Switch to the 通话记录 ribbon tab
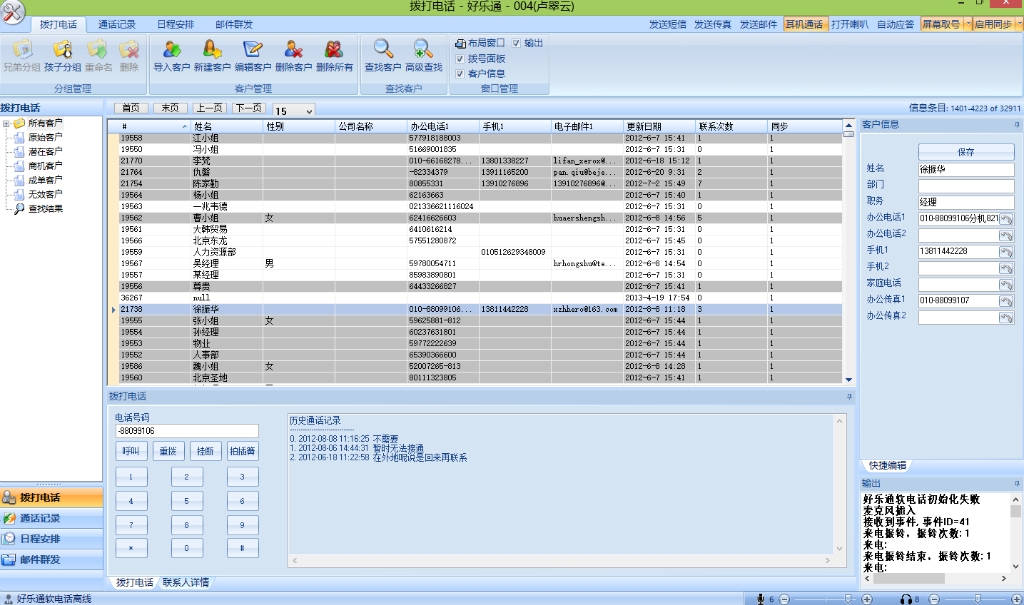 (117, 23)
